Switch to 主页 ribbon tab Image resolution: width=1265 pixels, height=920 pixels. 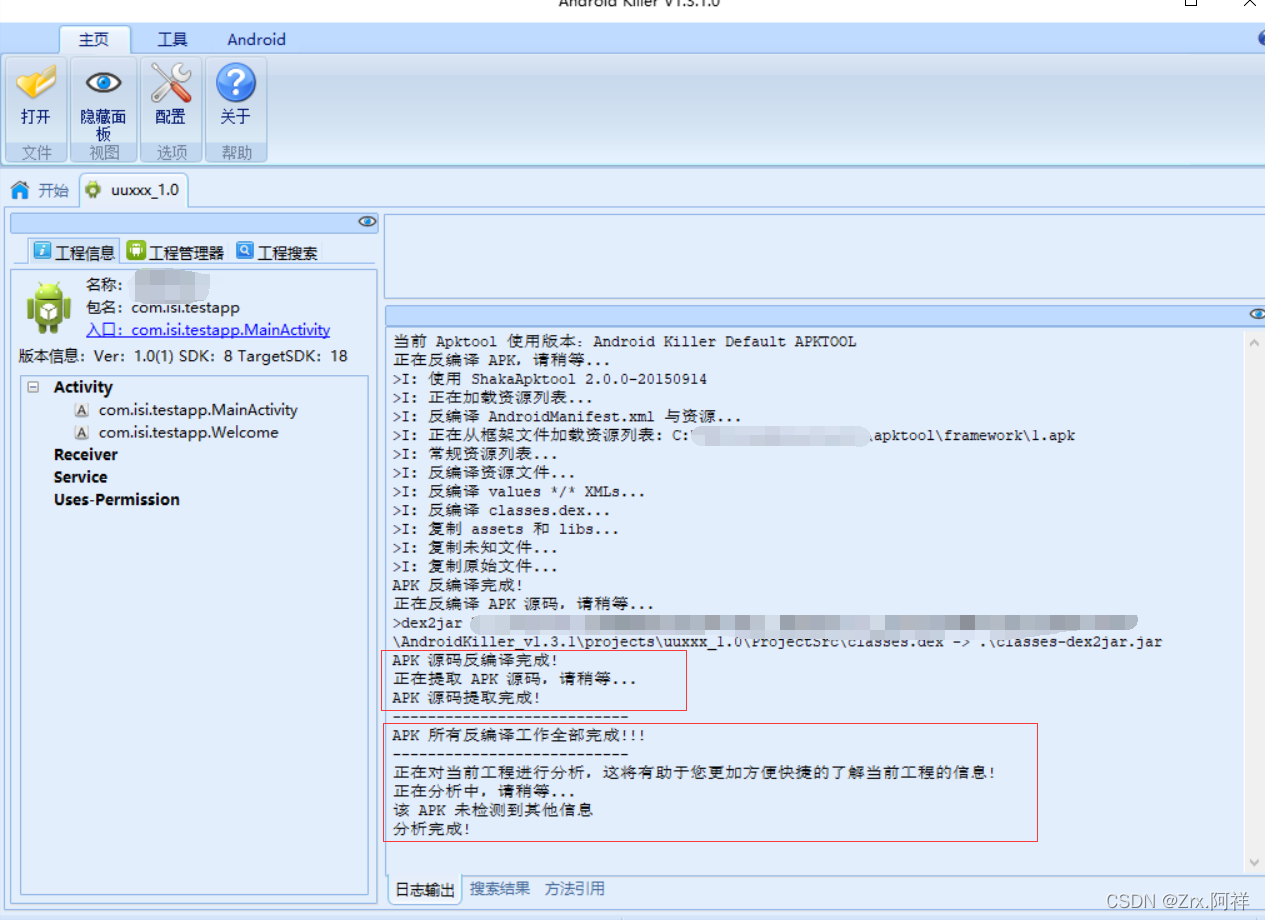tap(93, 40)
